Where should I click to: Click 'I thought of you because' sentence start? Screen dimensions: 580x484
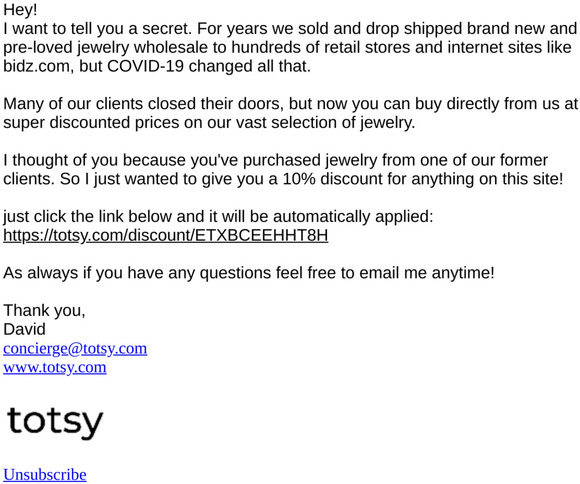tap(94, 160)
